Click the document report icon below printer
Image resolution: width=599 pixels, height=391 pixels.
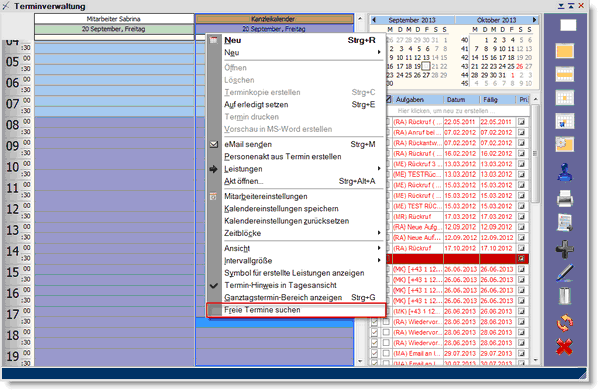coord(565,223)
